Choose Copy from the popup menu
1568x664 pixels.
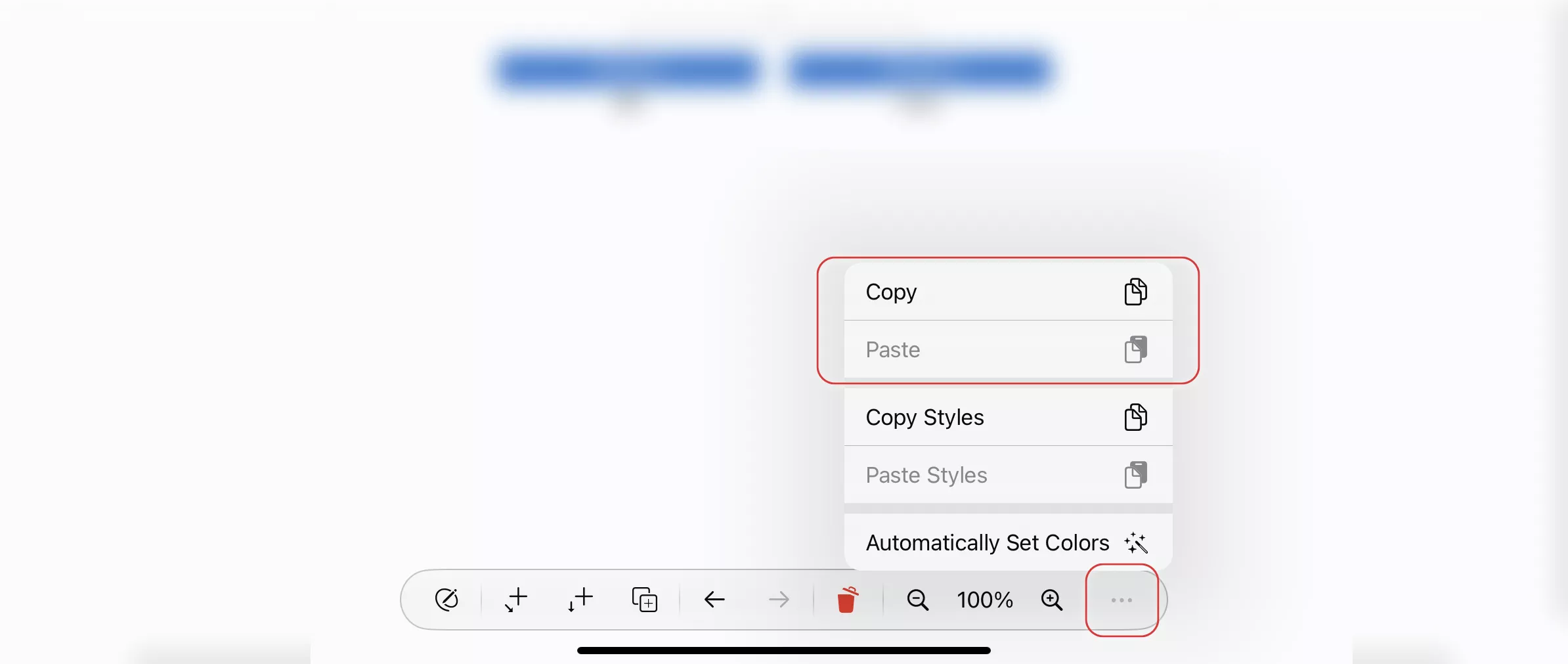click(1008, 292)
